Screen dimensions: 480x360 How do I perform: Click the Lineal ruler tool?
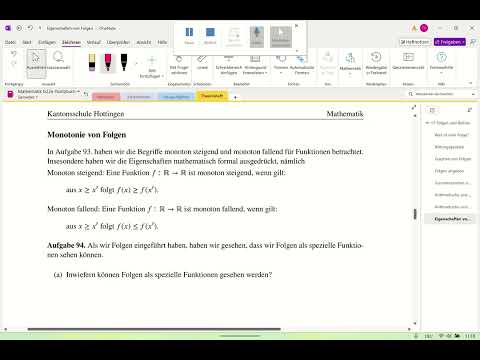(202, 62)
